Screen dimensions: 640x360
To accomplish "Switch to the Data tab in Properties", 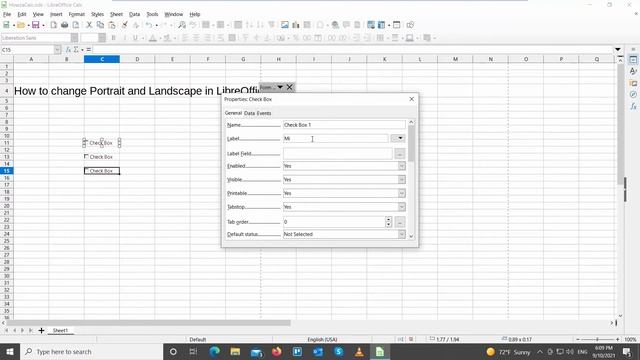I will click(249, 113).
